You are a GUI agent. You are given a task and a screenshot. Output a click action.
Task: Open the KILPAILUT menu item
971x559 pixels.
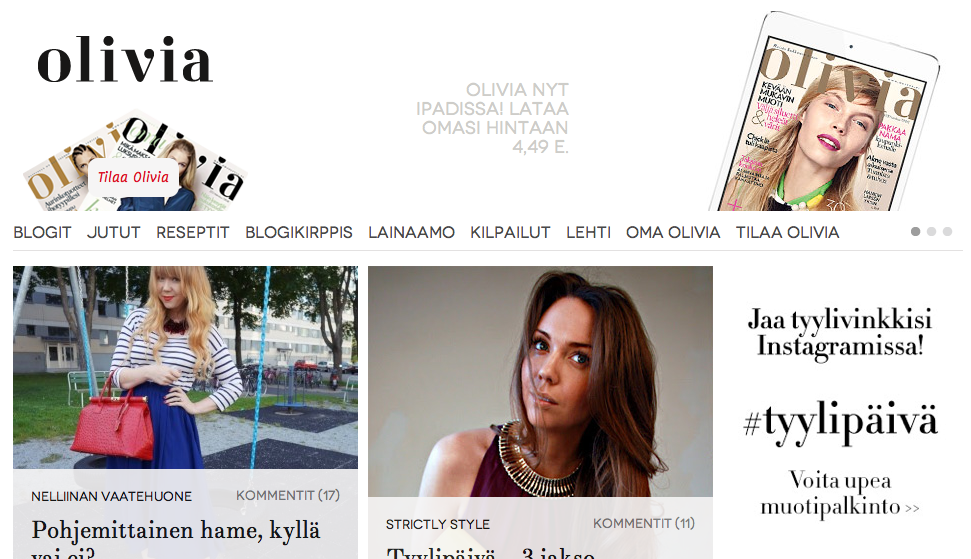pos(510,233)
